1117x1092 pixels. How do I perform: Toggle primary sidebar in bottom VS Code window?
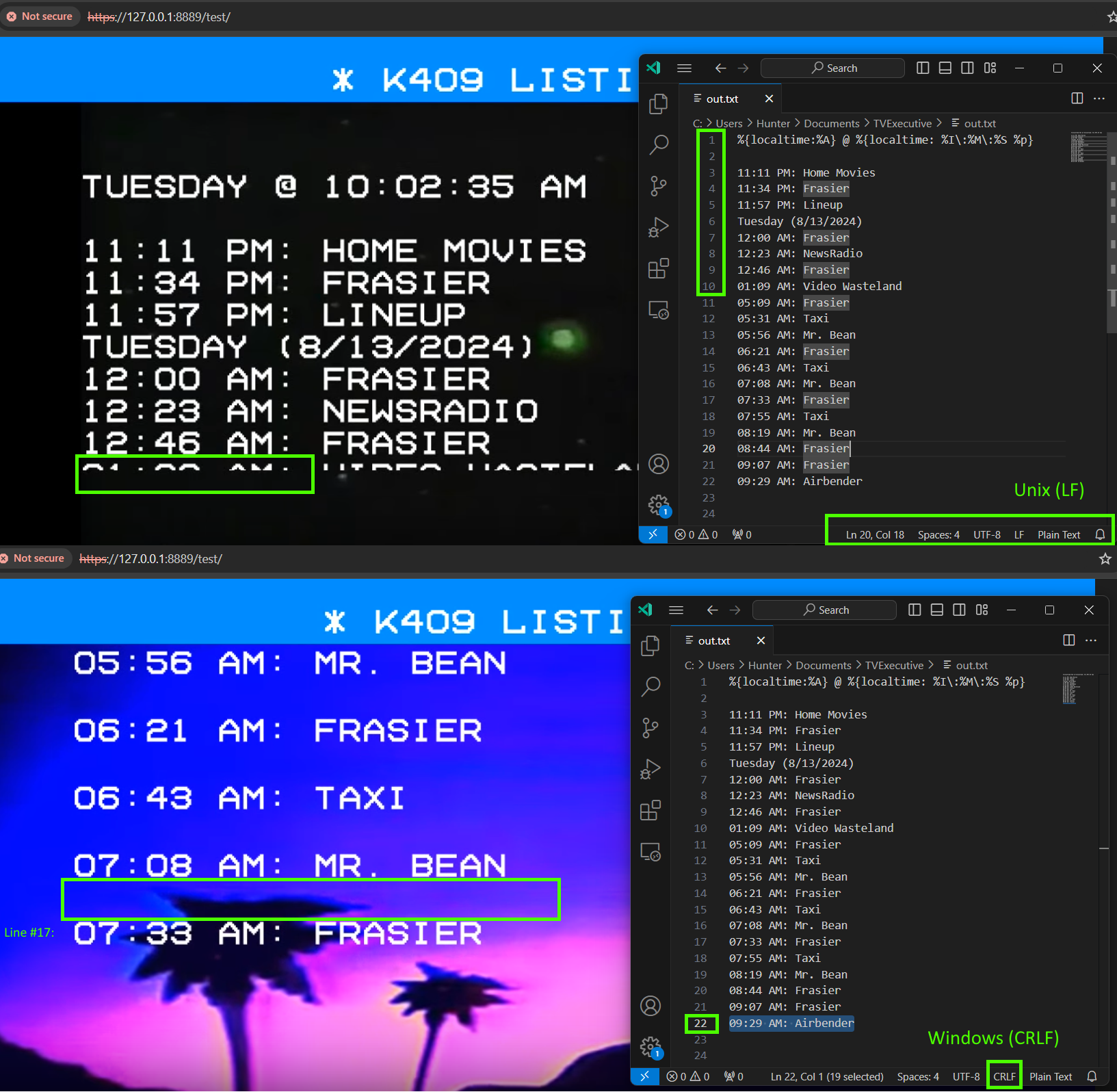pos(915,610)
